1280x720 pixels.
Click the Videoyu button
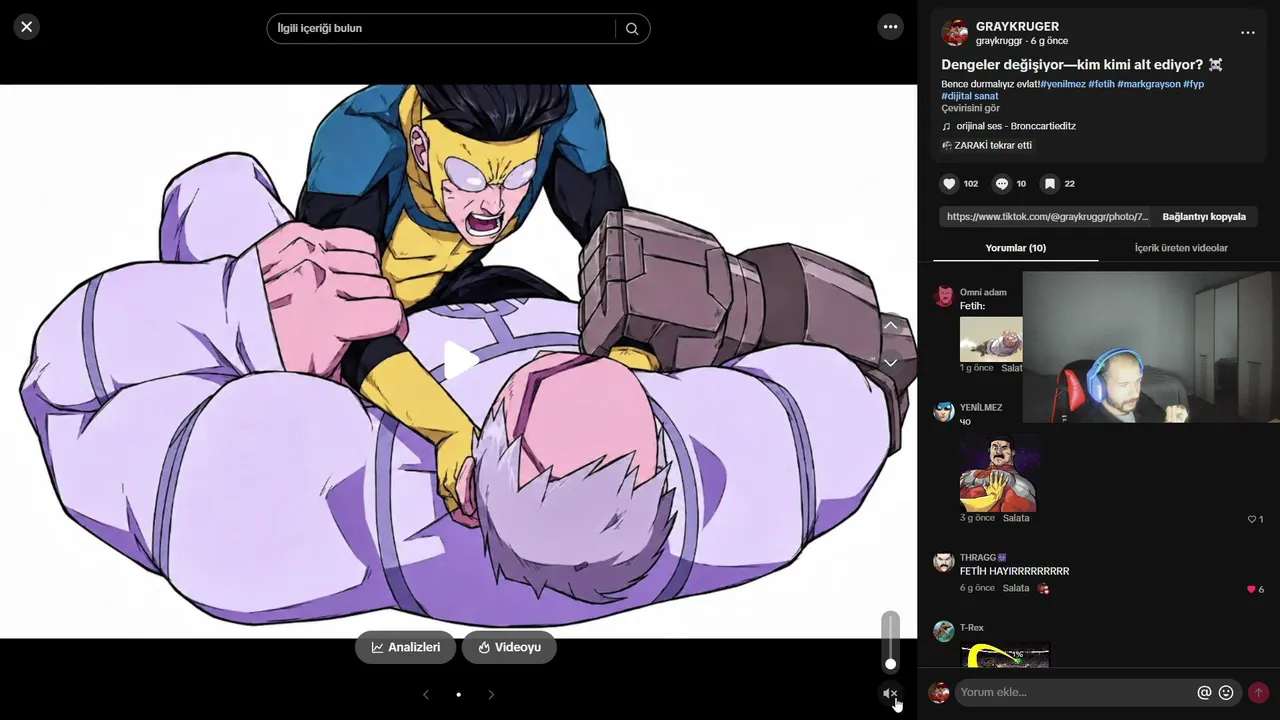coord(509,647)
